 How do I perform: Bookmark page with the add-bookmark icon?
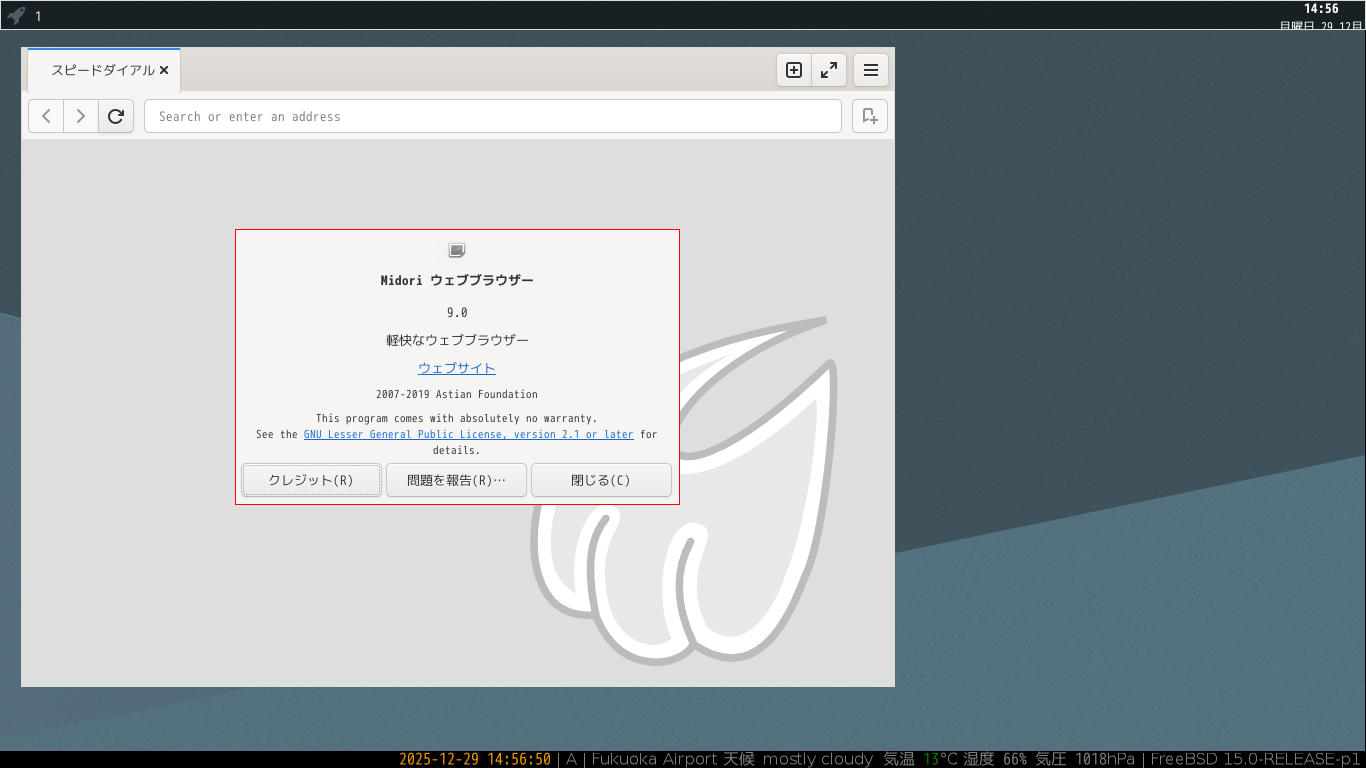click(870, 116)
